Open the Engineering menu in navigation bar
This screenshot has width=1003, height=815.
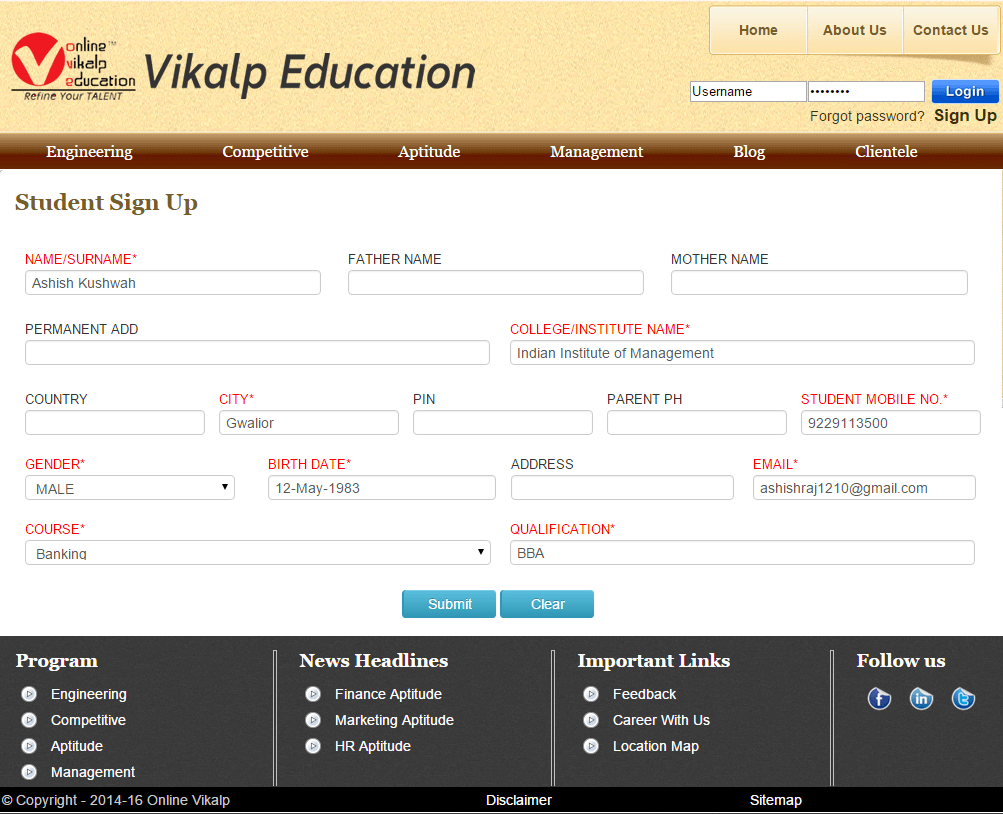coord(90,152)
